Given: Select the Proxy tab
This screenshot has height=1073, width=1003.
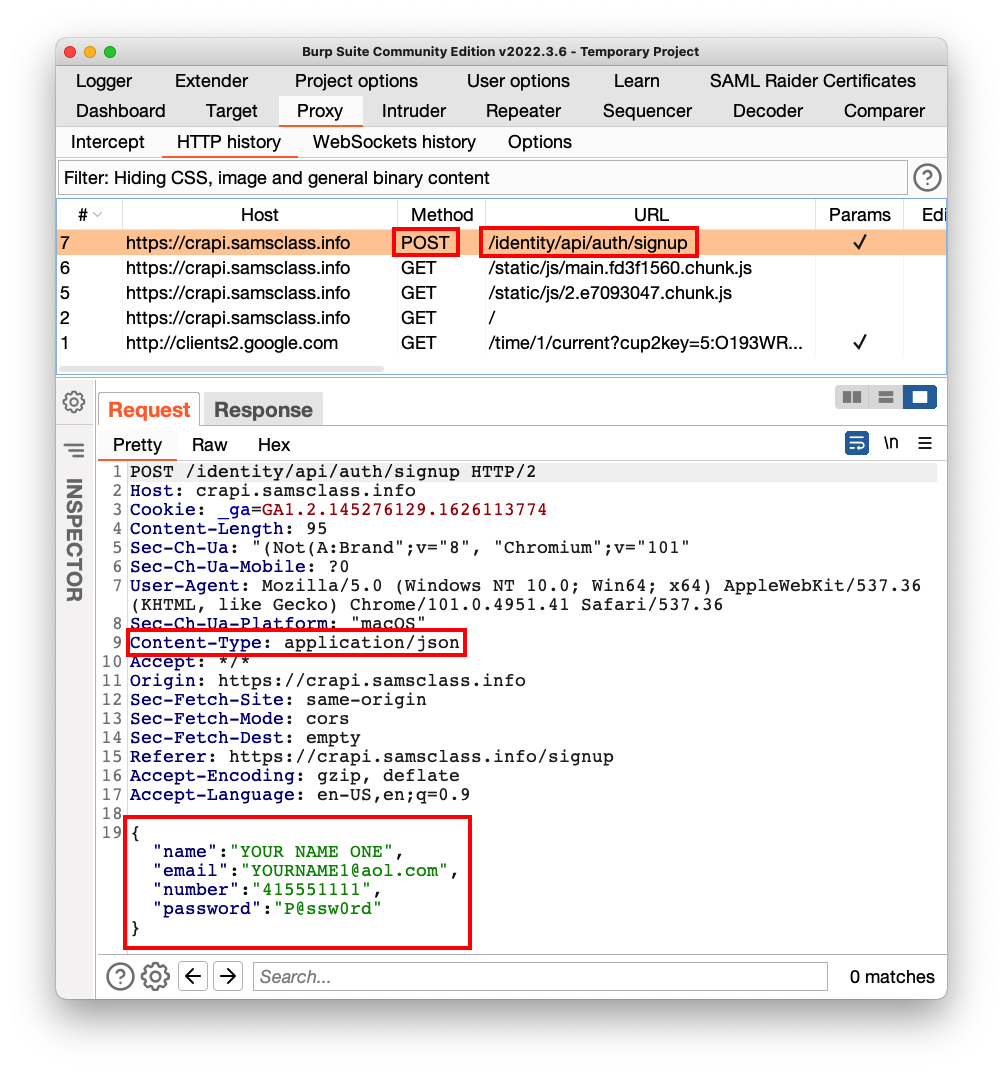Looking at the screenshot, I should [x=320, y=111].
